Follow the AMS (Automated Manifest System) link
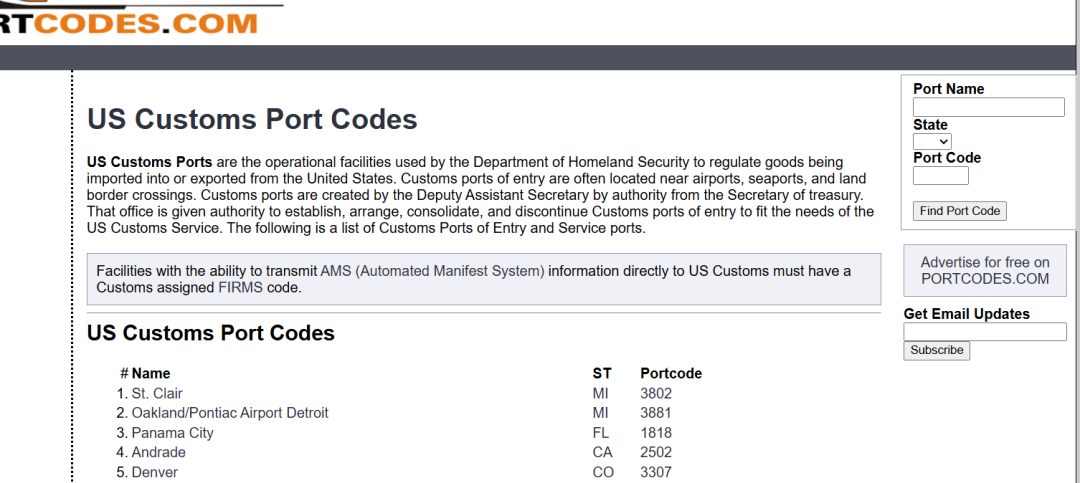 coord(432,271)
